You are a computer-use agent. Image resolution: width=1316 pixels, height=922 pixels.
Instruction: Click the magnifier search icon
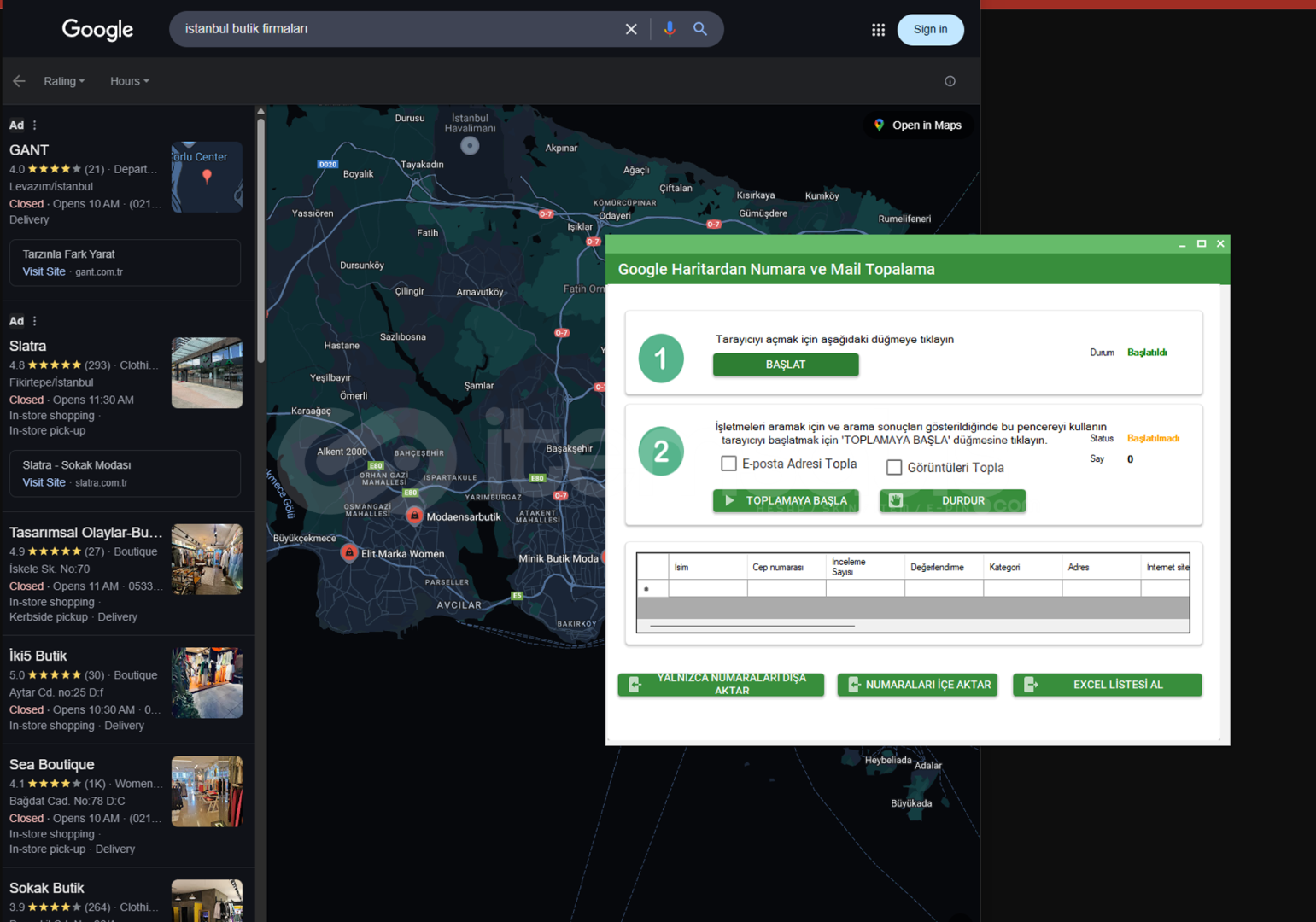(700, 29)
